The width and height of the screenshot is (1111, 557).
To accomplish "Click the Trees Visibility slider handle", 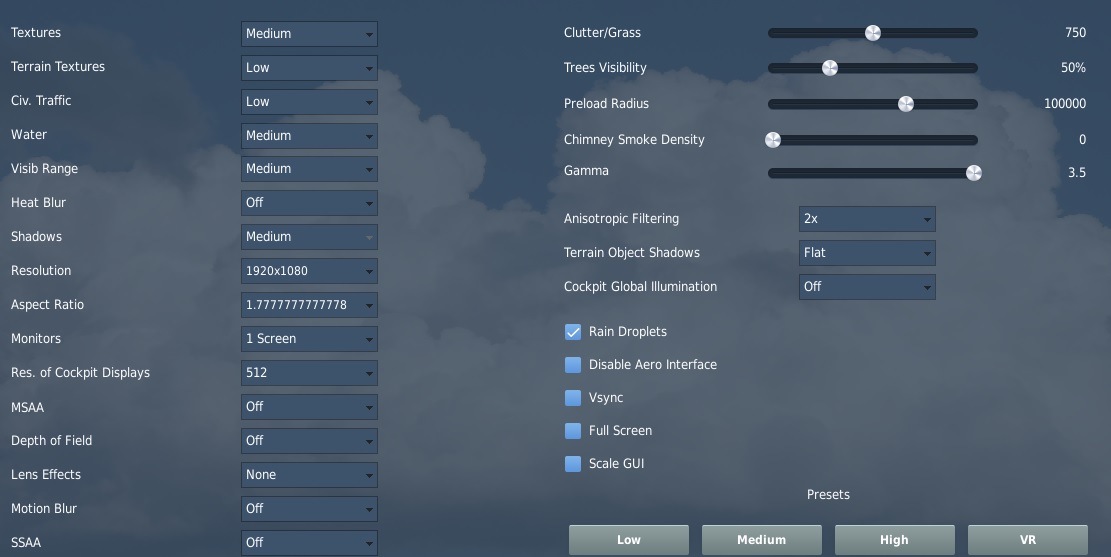I will pyautogui.click(x=830, y=68).
